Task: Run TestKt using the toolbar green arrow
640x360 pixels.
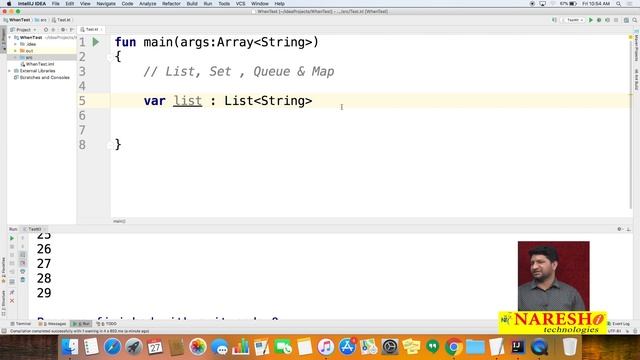Action: point(591,20)
